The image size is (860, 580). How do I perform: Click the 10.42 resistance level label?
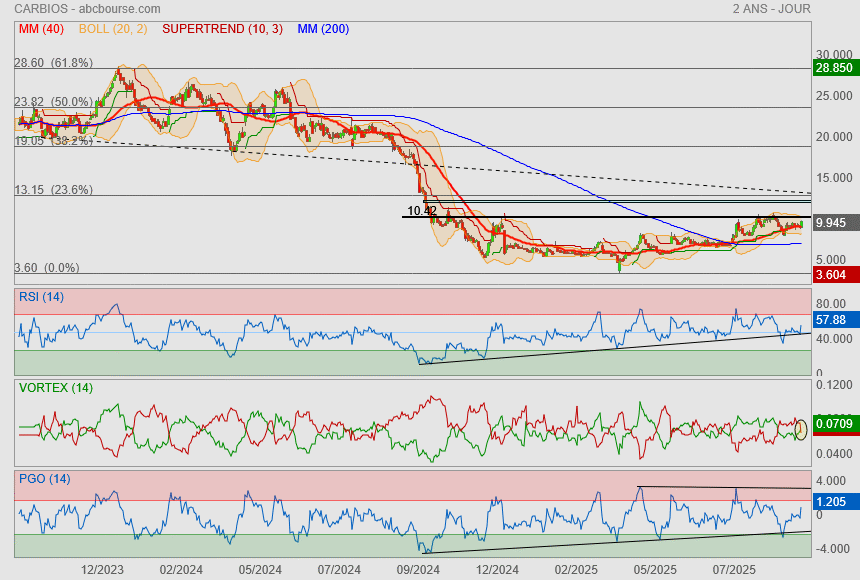[422, 211]
